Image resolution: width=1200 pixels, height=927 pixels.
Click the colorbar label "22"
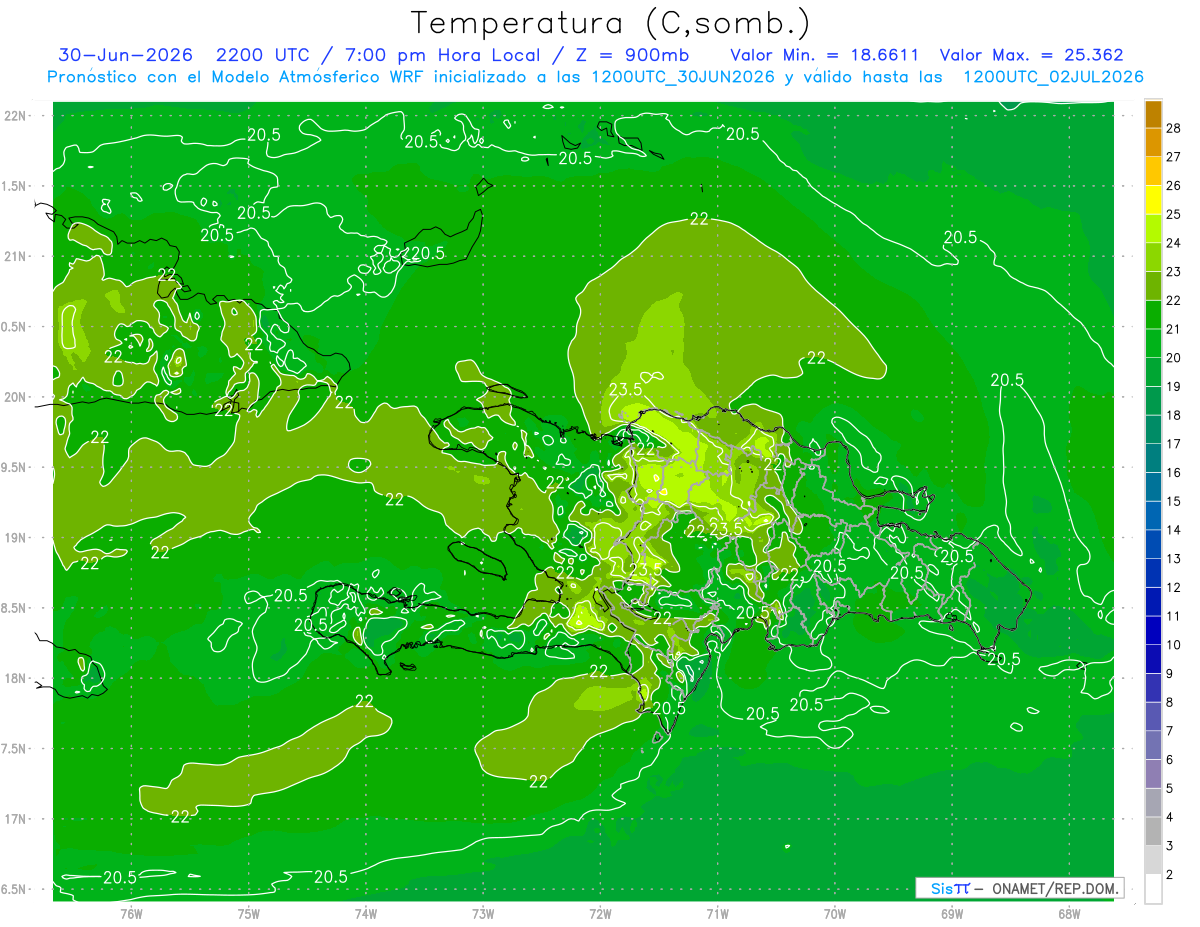click(x=1175, y=300)
